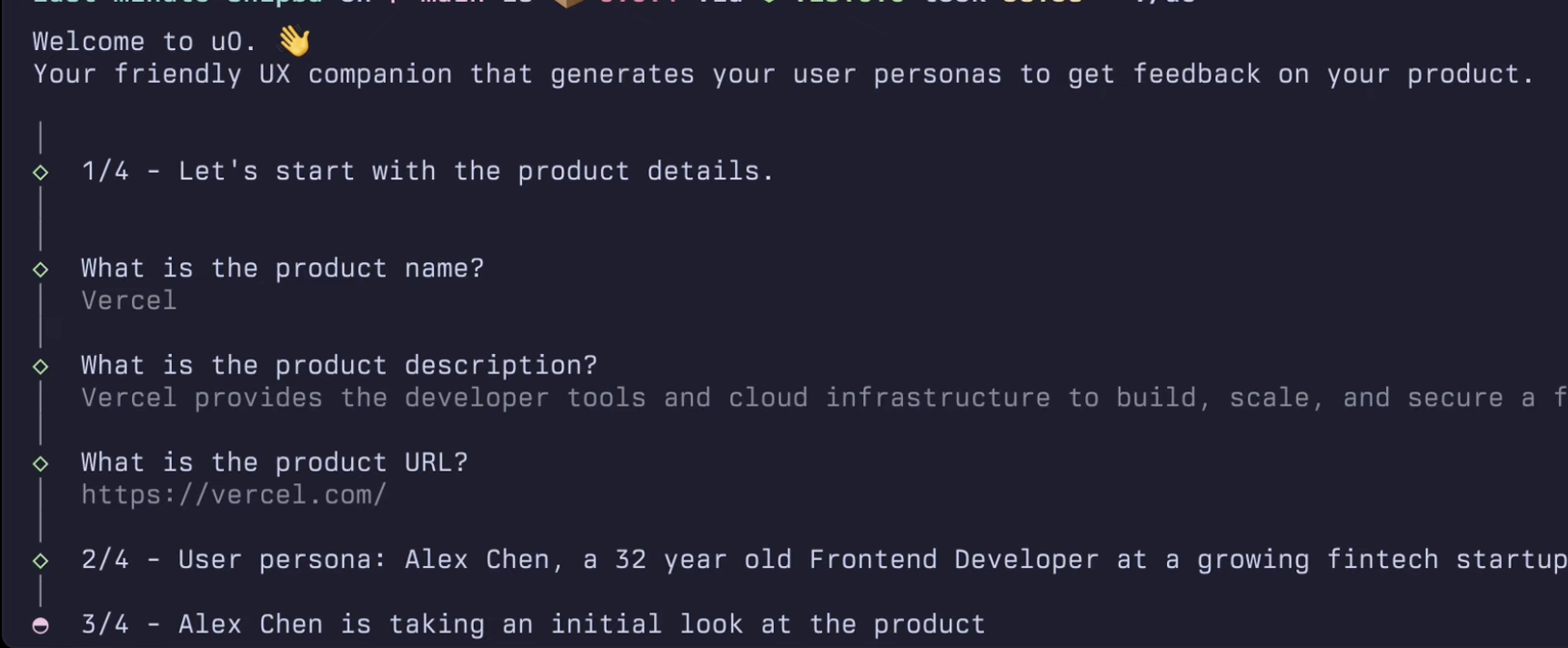Click the 'What is the product name?' prompt
Image resolution: width=1568 pixels, height=648 pixels.
click(x=283, y=268)
